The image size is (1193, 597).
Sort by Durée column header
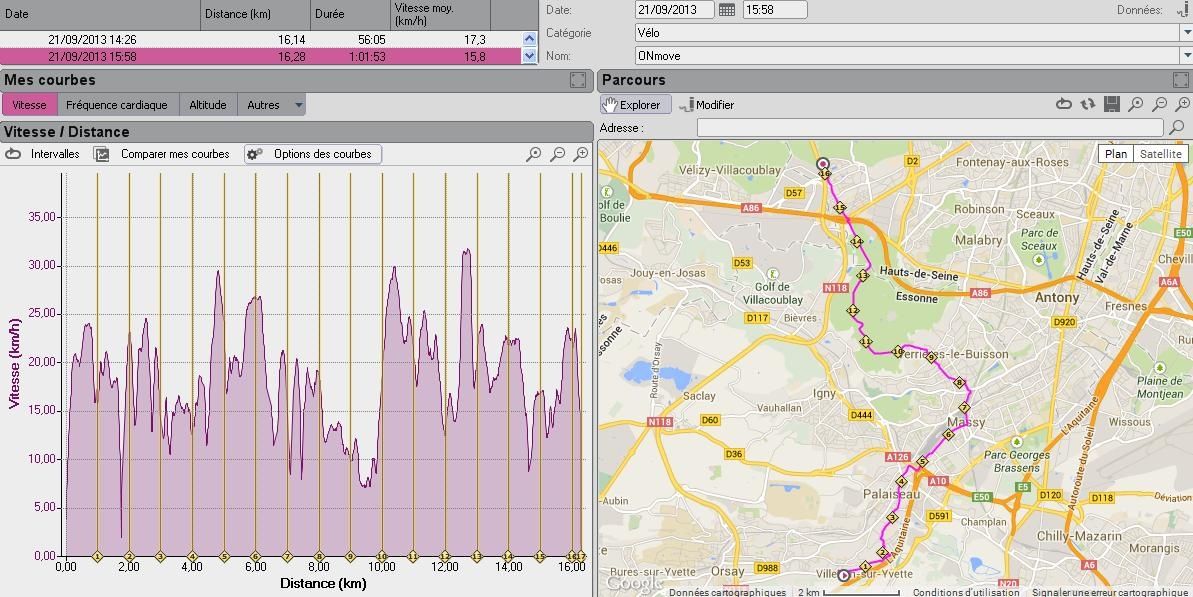[x=351, y=14]
